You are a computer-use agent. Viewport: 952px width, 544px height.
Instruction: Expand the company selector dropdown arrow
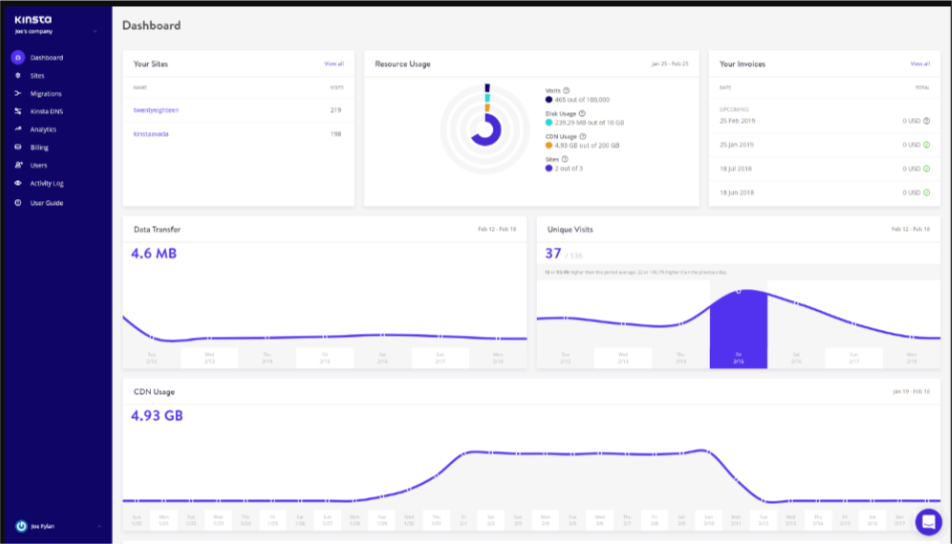95,32
